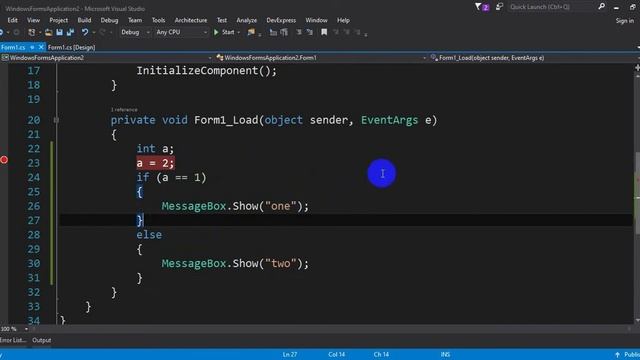This screenshot has height=360, width=640.
Task: Click the editor vertical scrollbar thumb
Action: tap(637, 193)
